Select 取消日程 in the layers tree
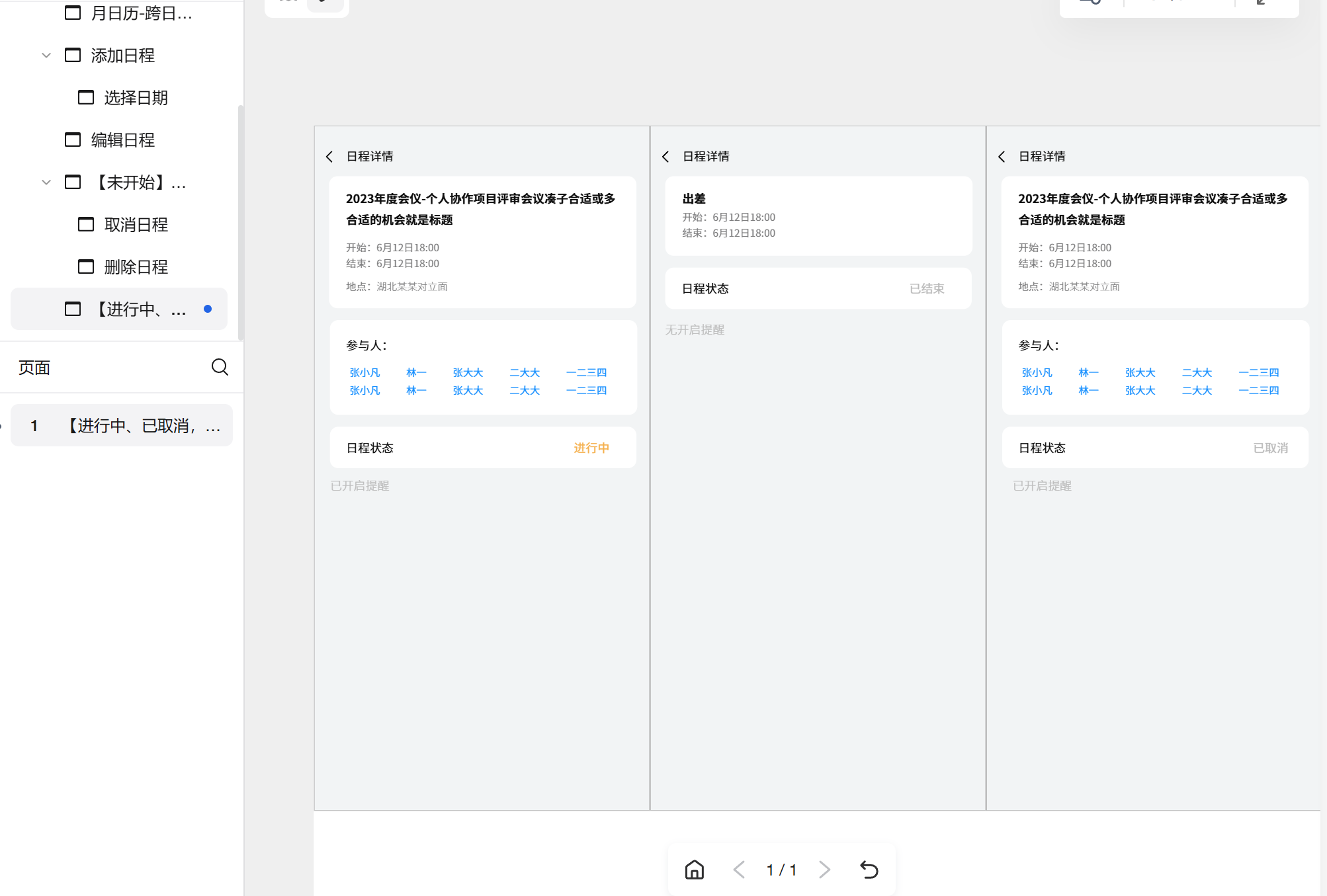The height and width of the screenshot is (896, 1327). (136, 225)
